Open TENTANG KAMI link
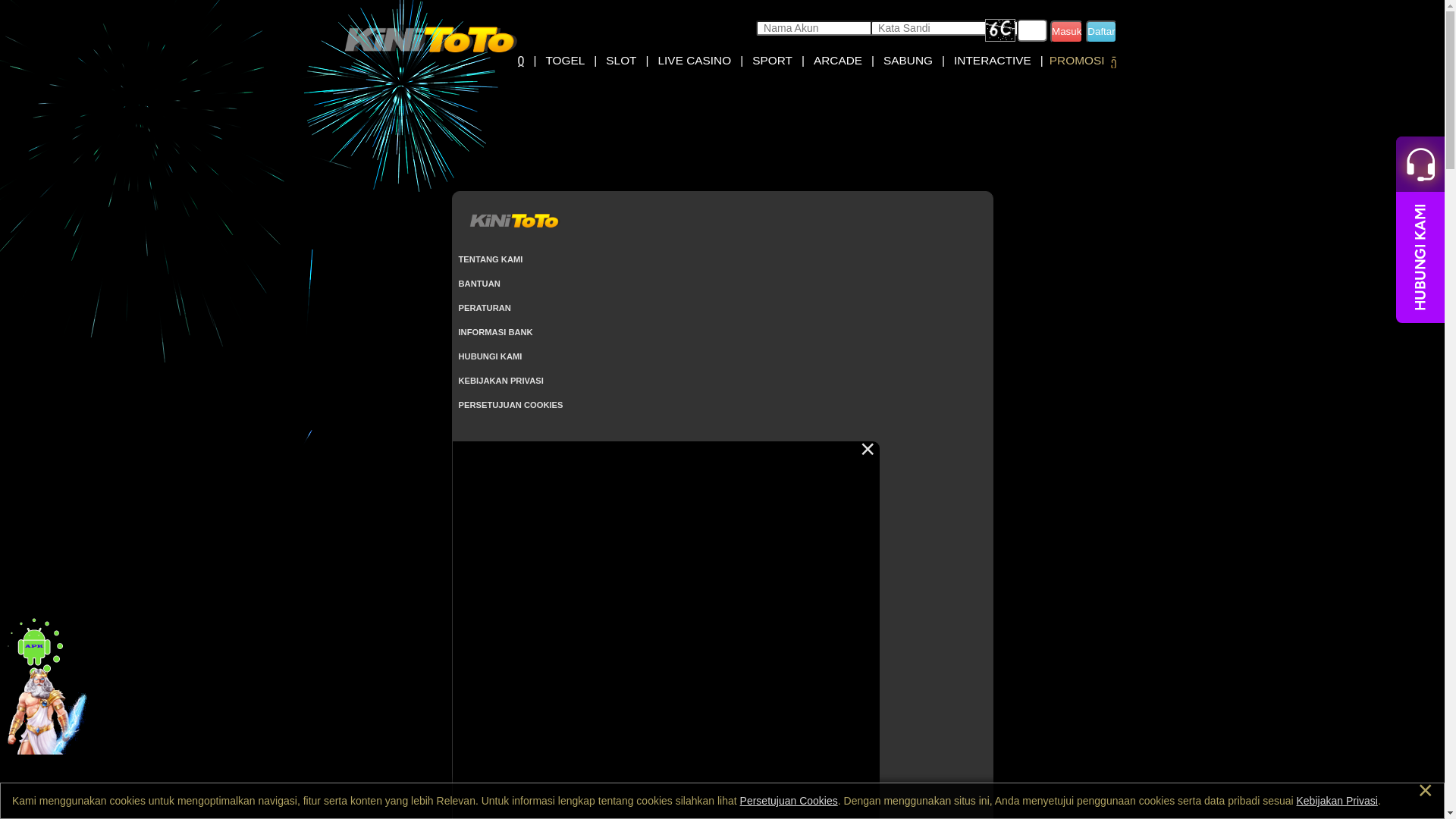Image resolution: width=1456 pixels, height=819 pixels. [491, 259]
